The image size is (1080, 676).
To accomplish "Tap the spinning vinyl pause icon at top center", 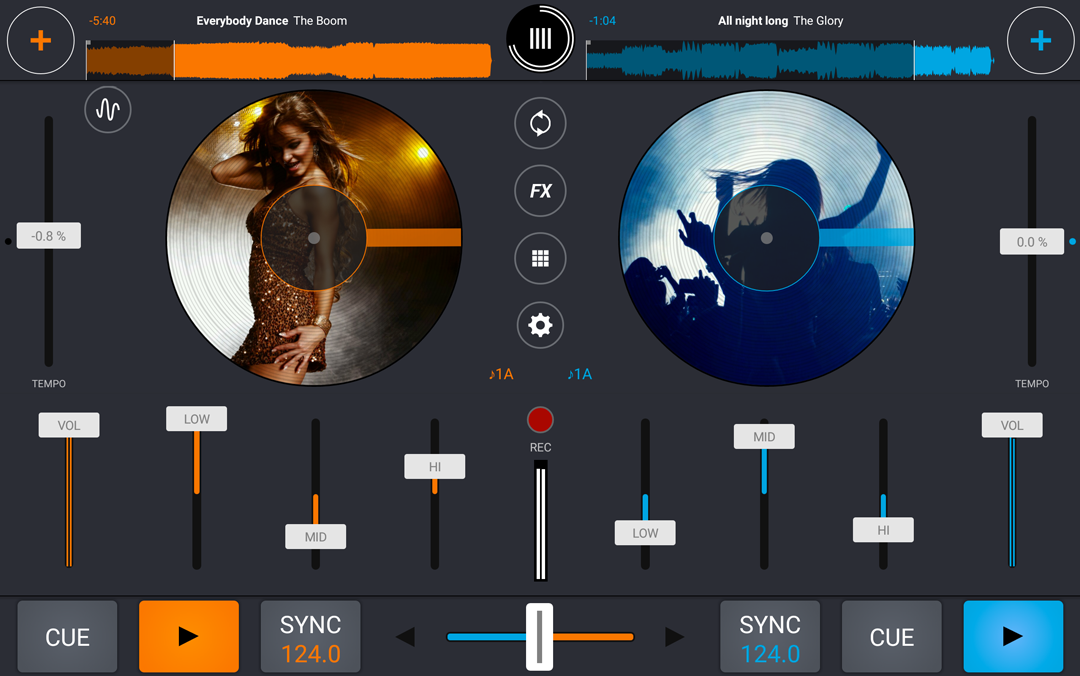I will click(540, 38).
